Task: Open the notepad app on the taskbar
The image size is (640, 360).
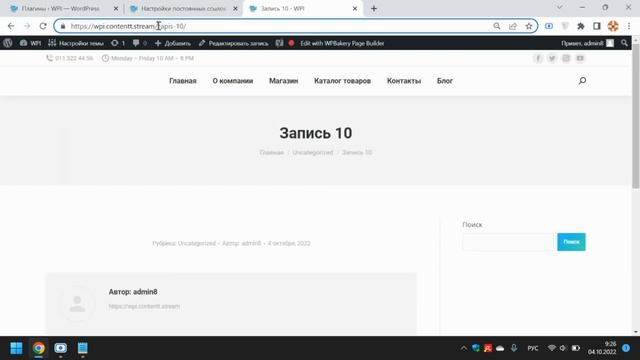Action: click(82, 348)
